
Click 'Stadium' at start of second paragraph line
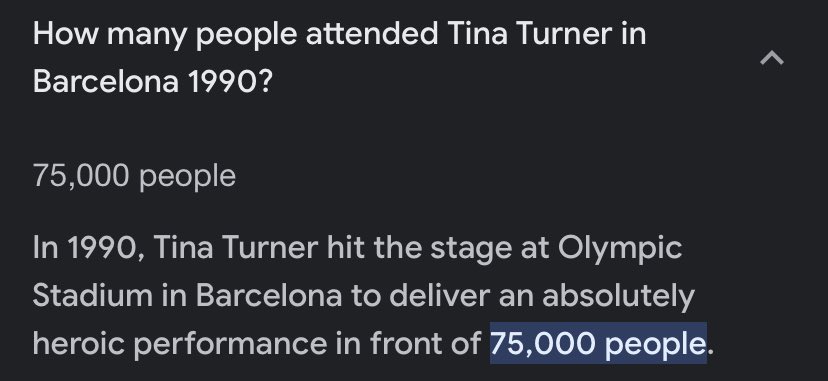(x=93, y=296)
